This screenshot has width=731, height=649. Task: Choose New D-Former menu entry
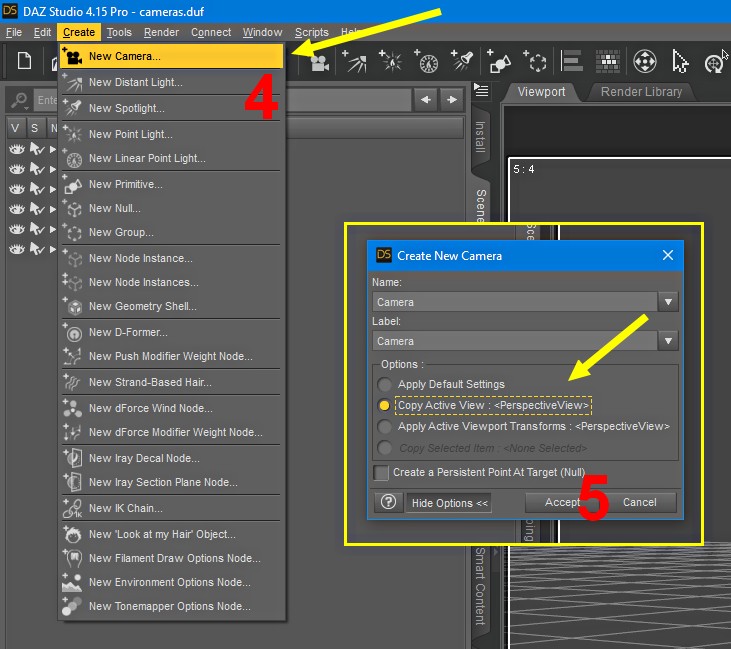pyautogui.click(x=172, y=332)
